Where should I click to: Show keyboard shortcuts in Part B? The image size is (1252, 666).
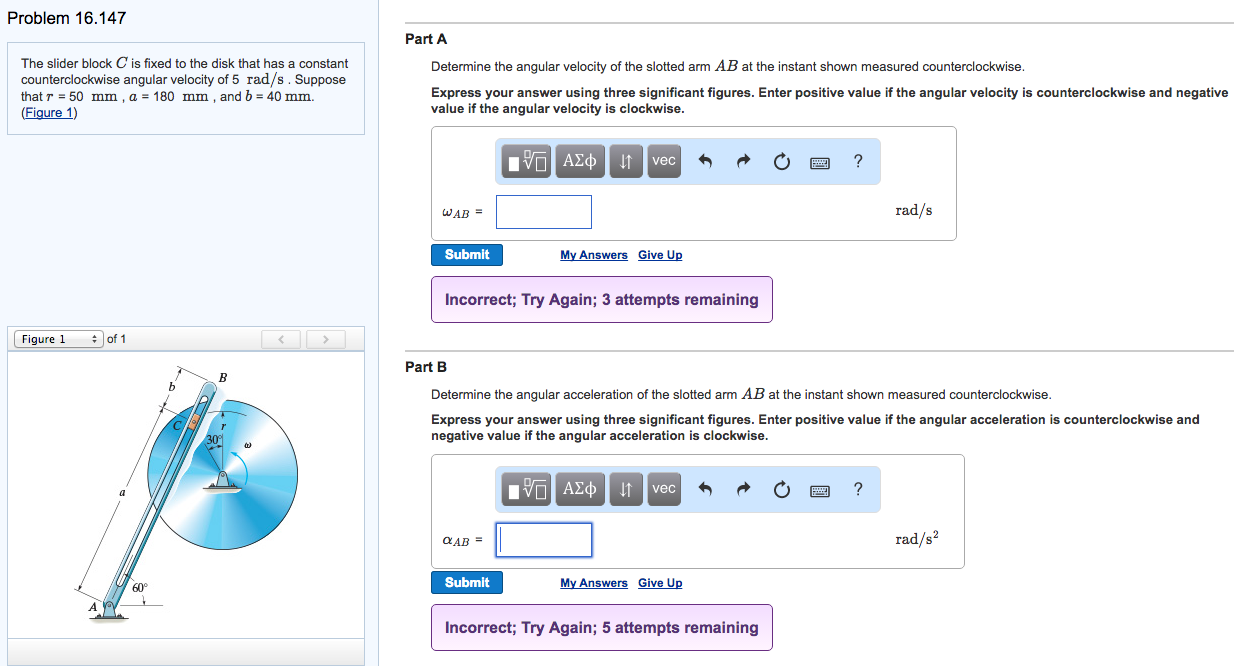tap(820, 490)
